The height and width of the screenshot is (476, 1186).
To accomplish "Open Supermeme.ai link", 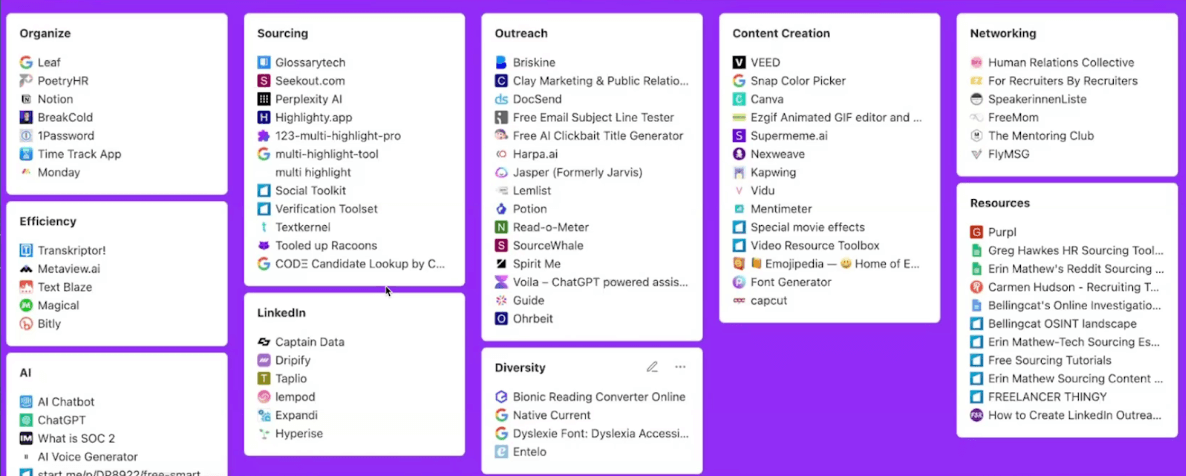I will [x=789, y=135].
